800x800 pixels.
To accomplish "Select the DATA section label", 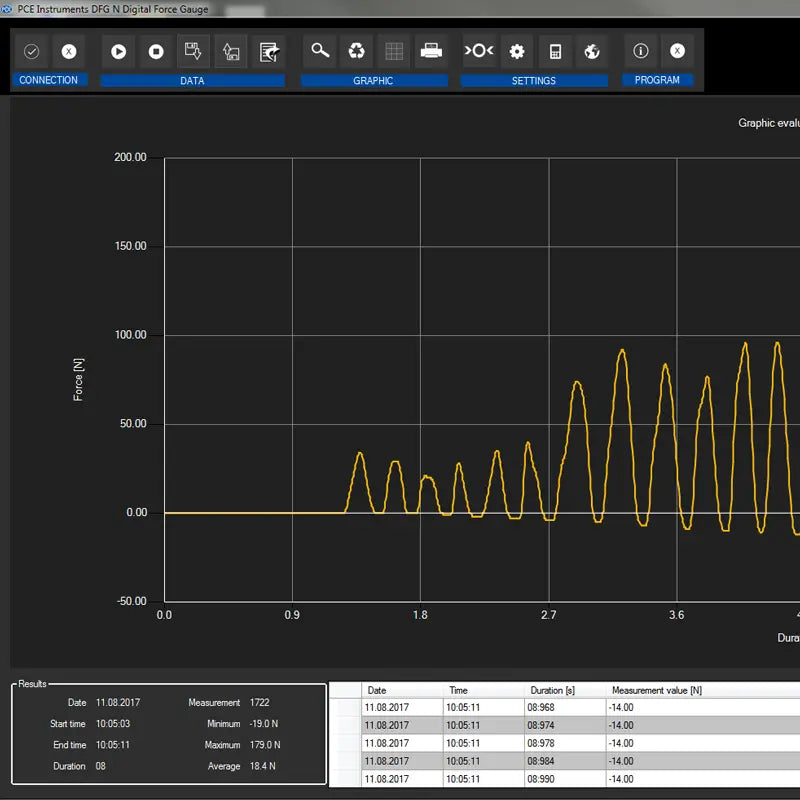I will (192, 80).
